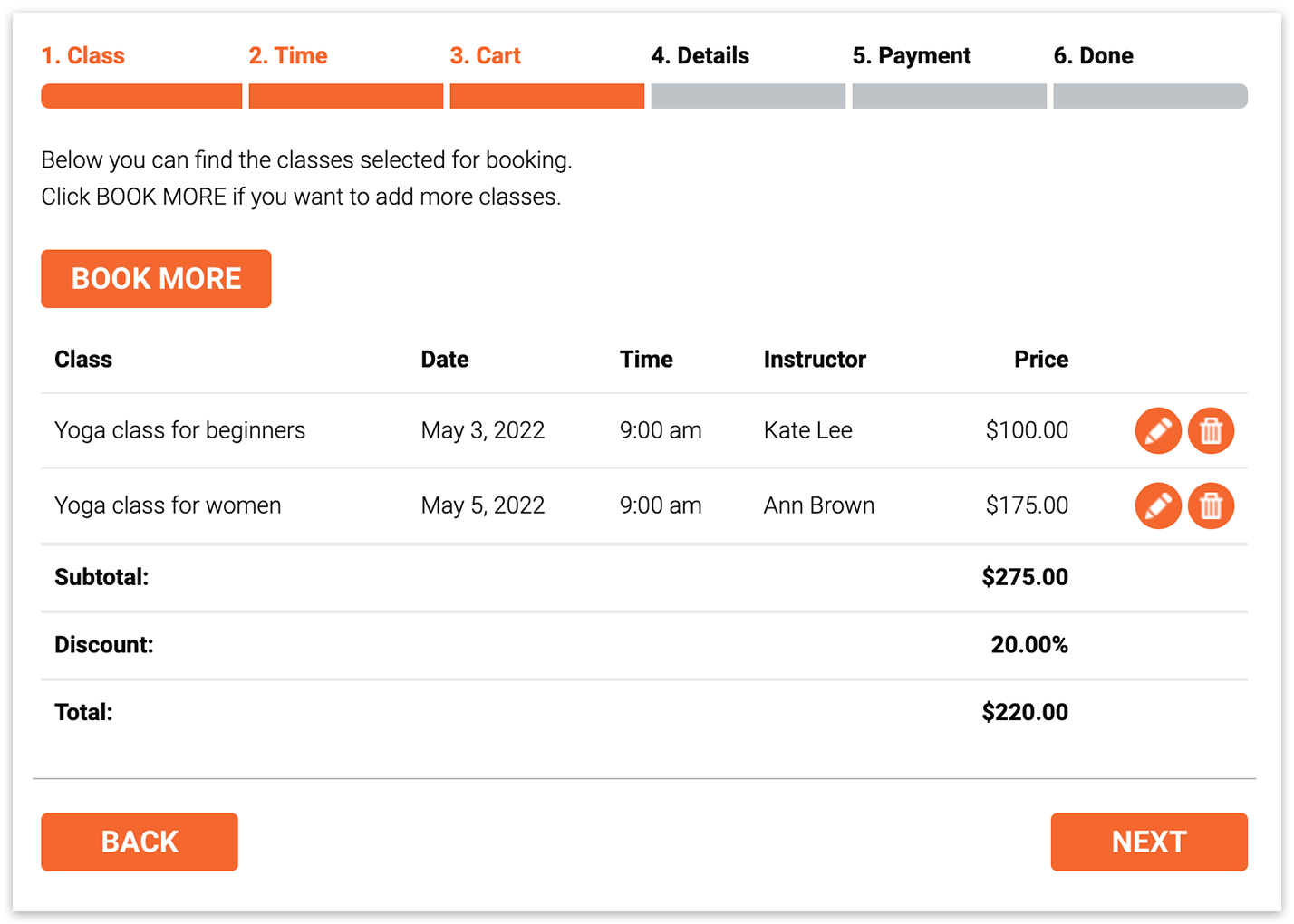Jump to the 4. Details step
1294x924 pixels.
(700, 55)
